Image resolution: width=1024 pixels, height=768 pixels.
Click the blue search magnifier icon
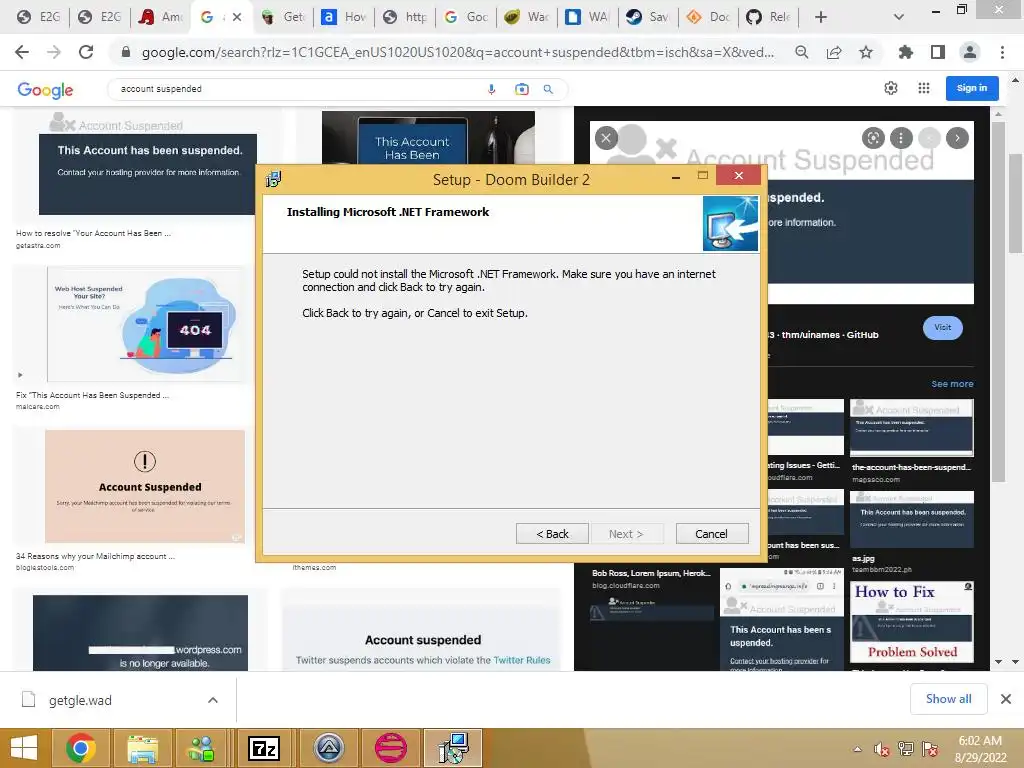[549, 89]
